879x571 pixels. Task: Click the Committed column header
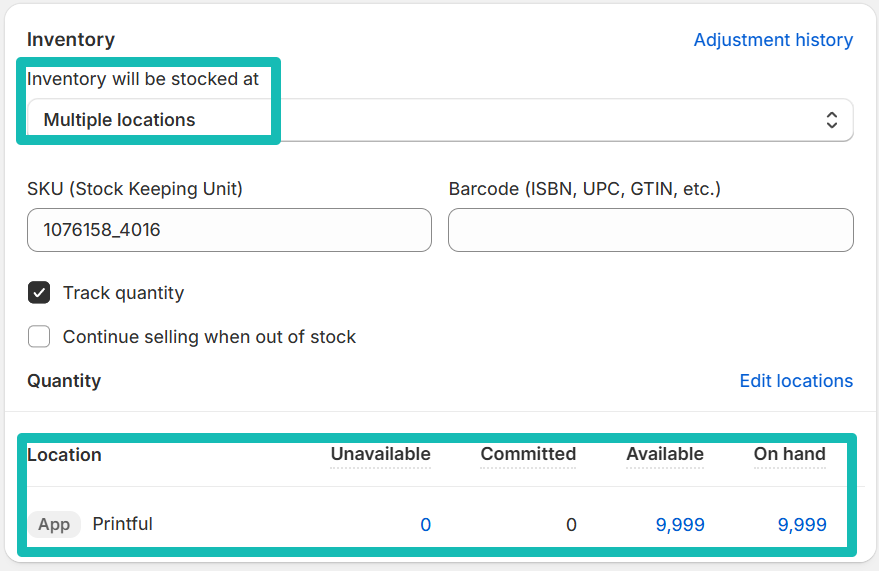(528, 454)
